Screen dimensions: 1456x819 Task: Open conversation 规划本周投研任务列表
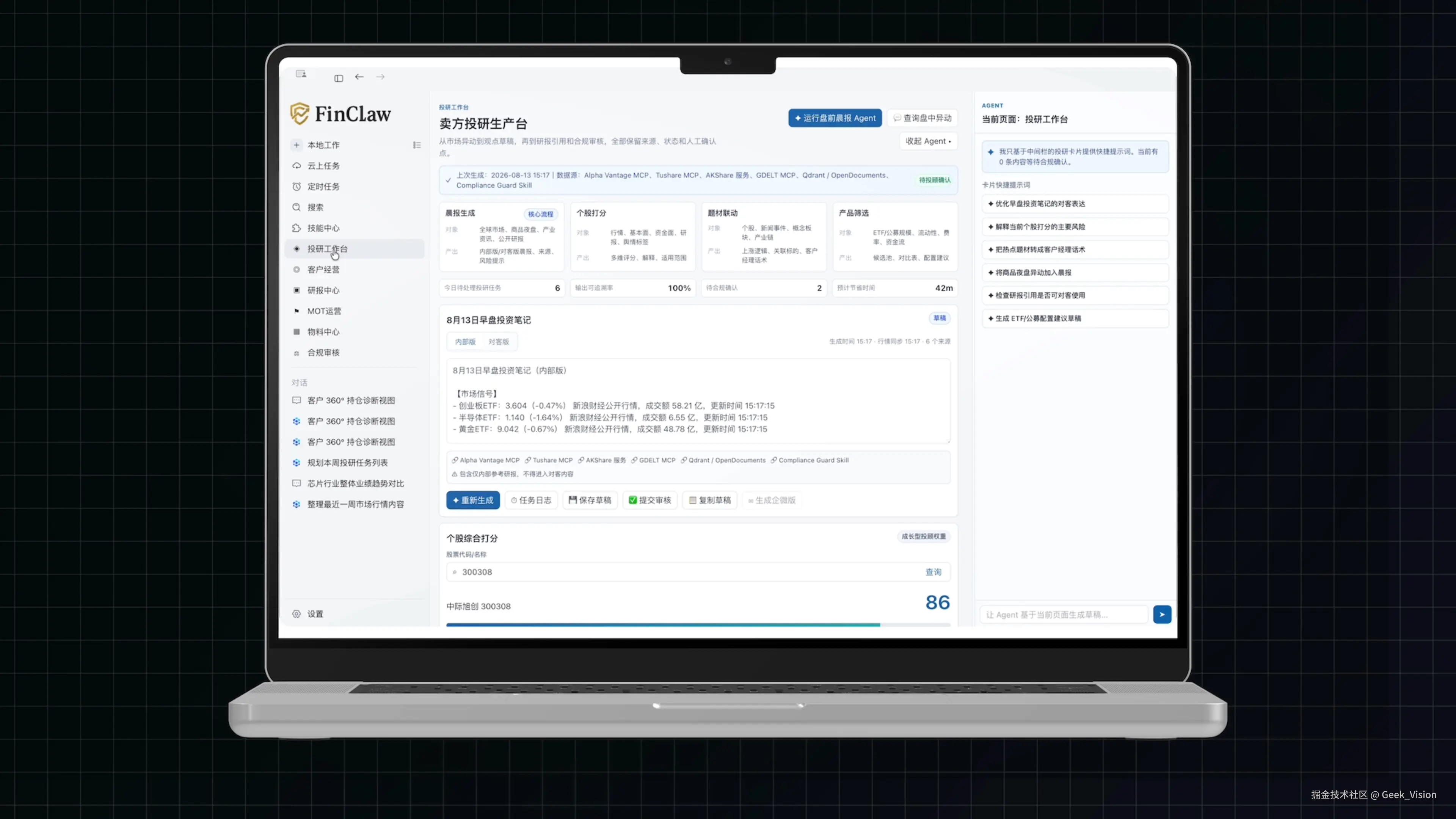(x=348, y=463)
